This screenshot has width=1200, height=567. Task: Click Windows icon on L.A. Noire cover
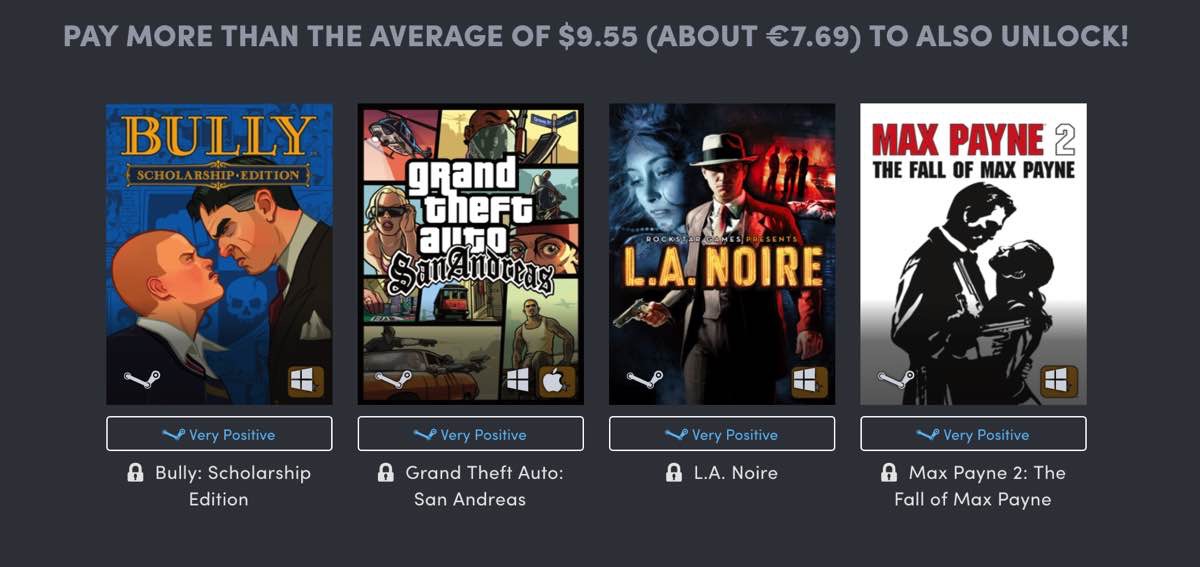tap(808, 381)
